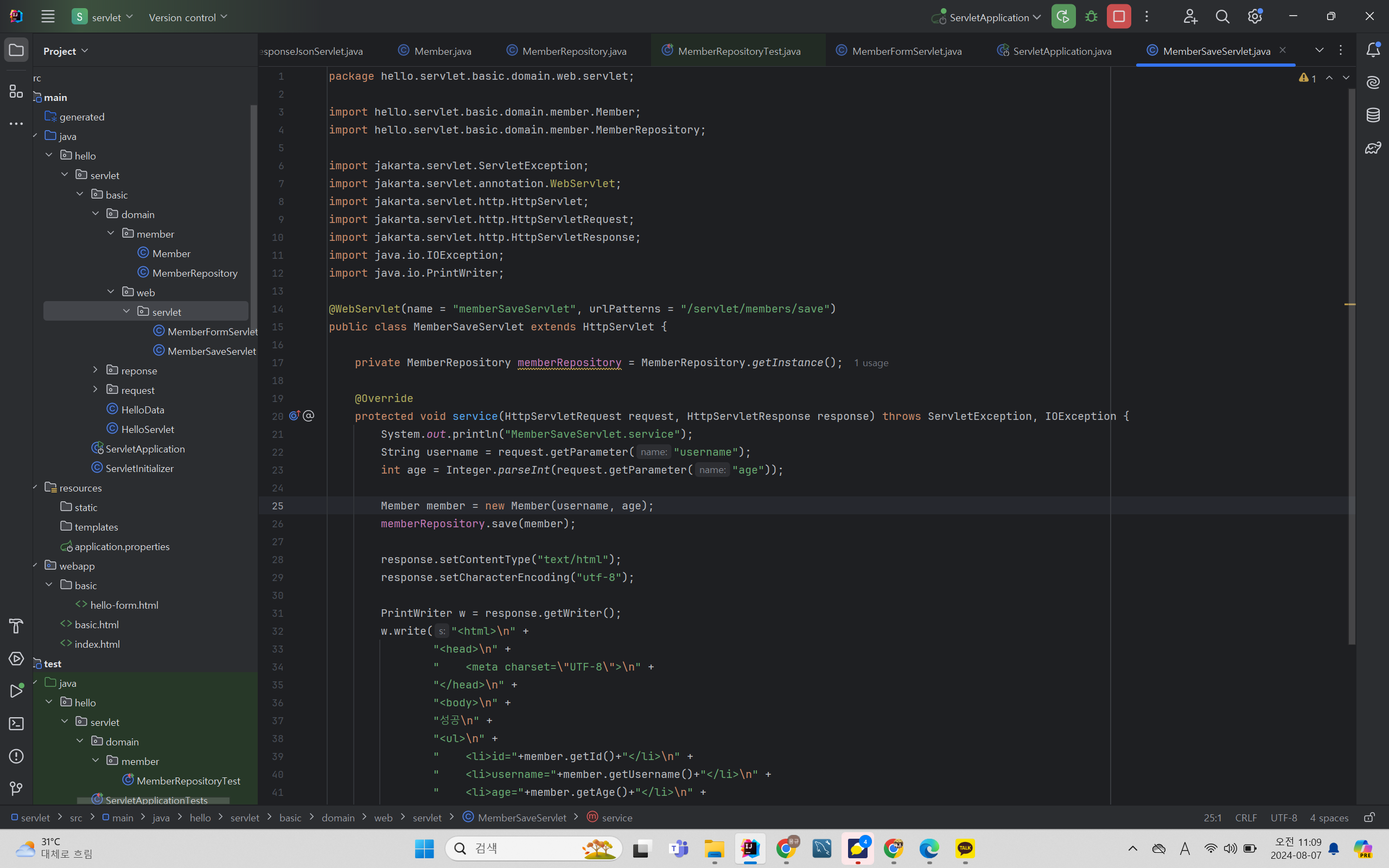
Task: Open the Version control dropdown
Action: pos(188,17)
